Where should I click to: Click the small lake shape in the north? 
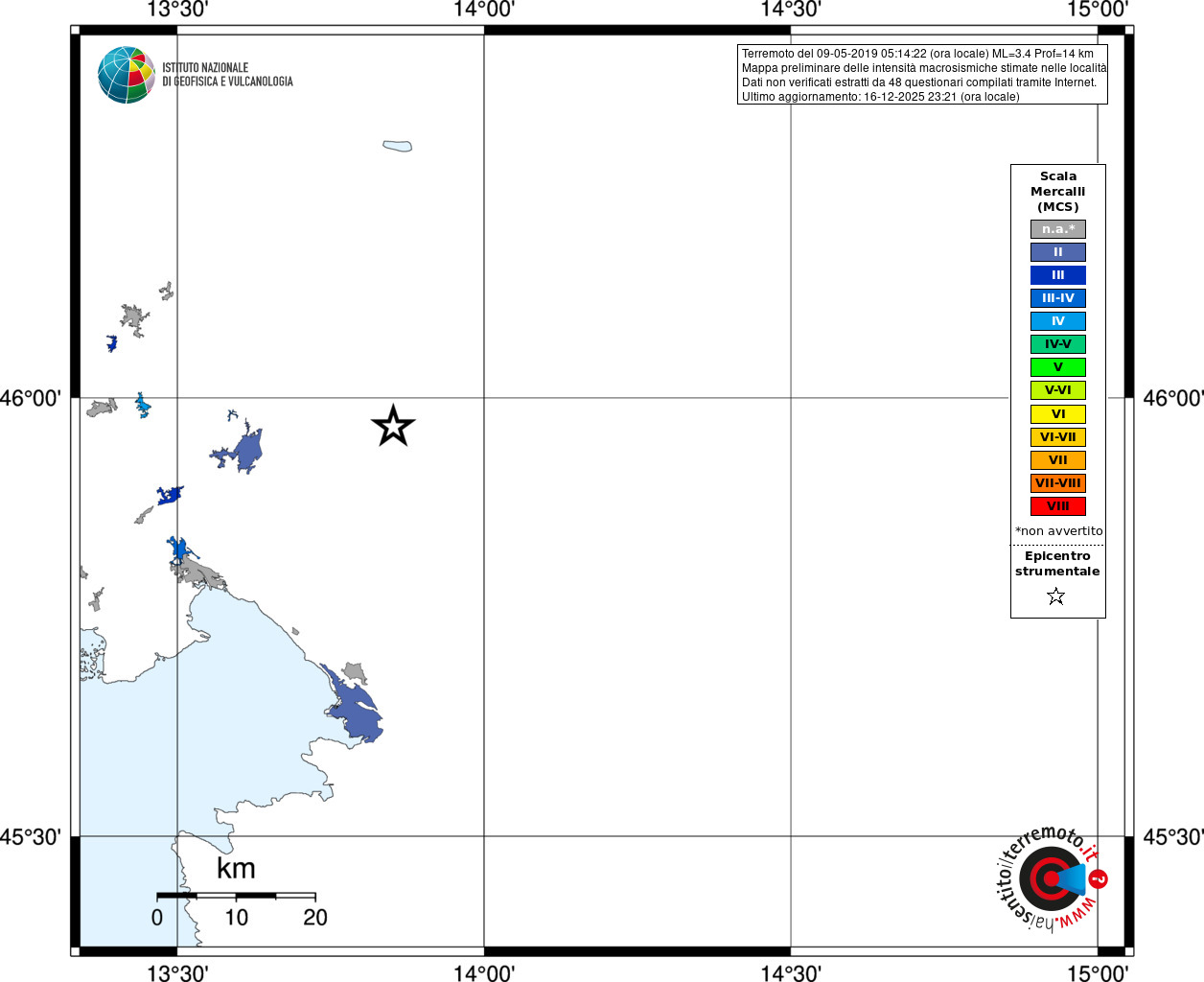[398, 146]
